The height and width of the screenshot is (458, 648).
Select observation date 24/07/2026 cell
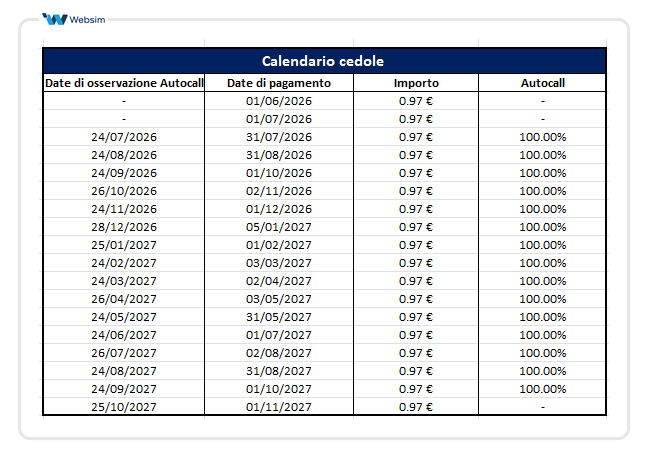(124, 137)
